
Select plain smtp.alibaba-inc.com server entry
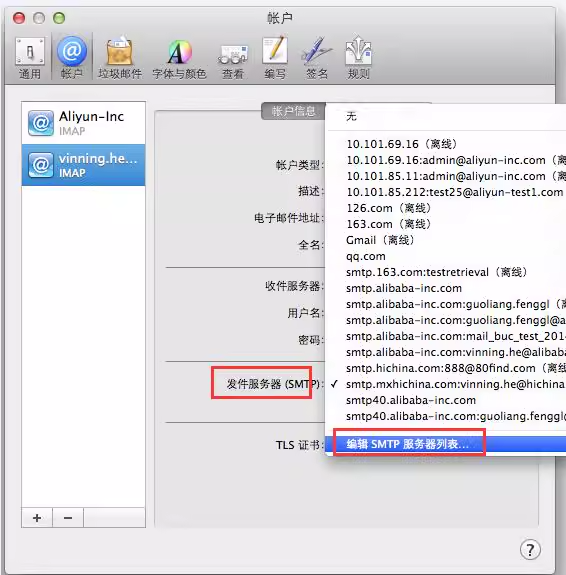point(445,288)
